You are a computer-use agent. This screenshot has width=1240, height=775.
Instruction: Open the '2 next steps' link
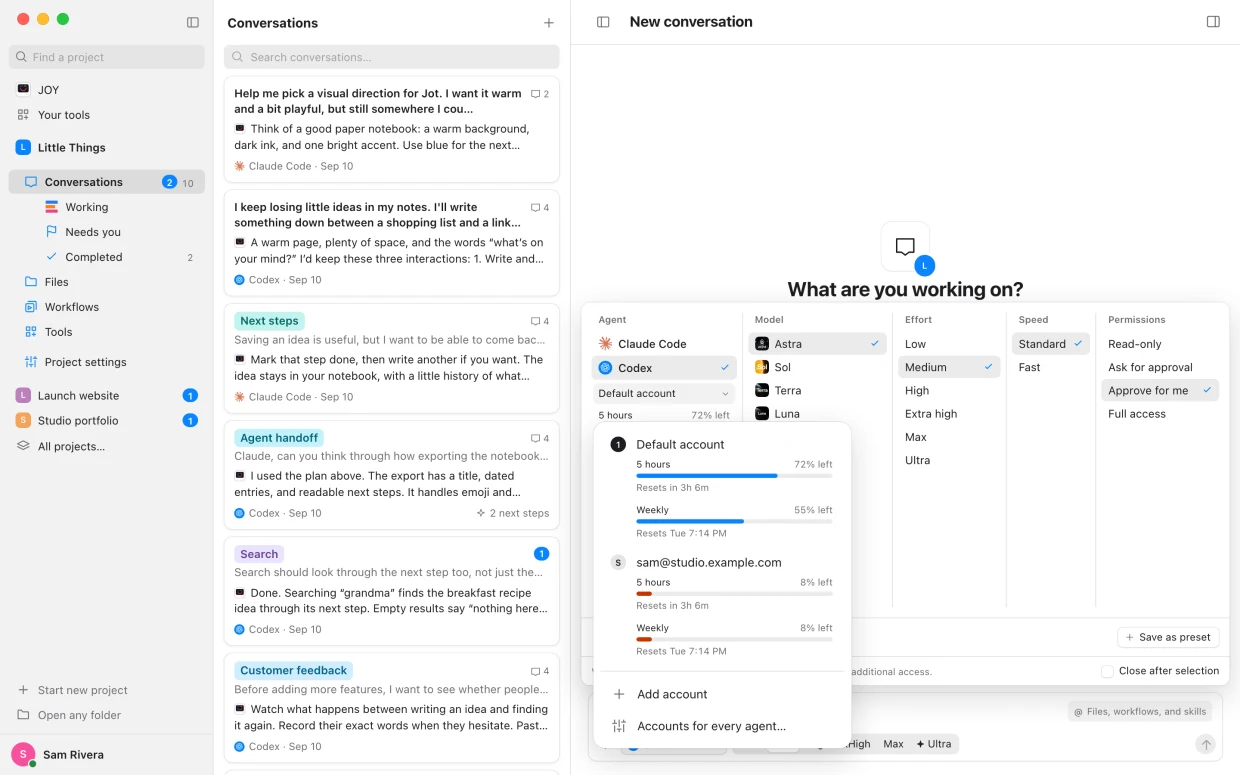point(513,513)
